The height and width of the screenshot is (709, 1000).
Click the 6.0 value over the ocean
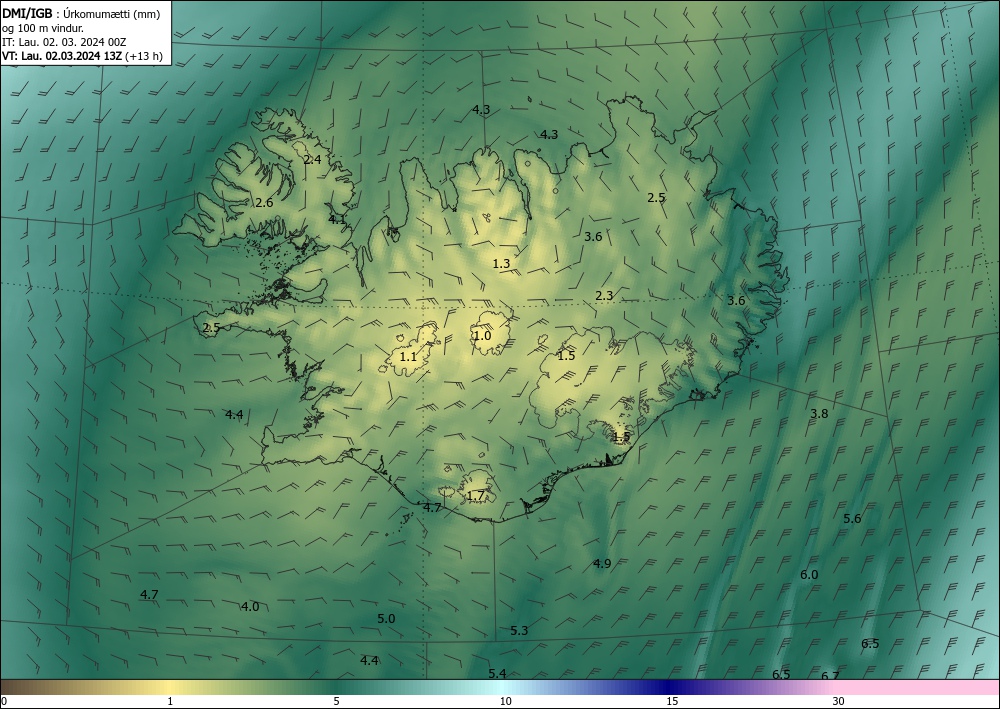809,575
